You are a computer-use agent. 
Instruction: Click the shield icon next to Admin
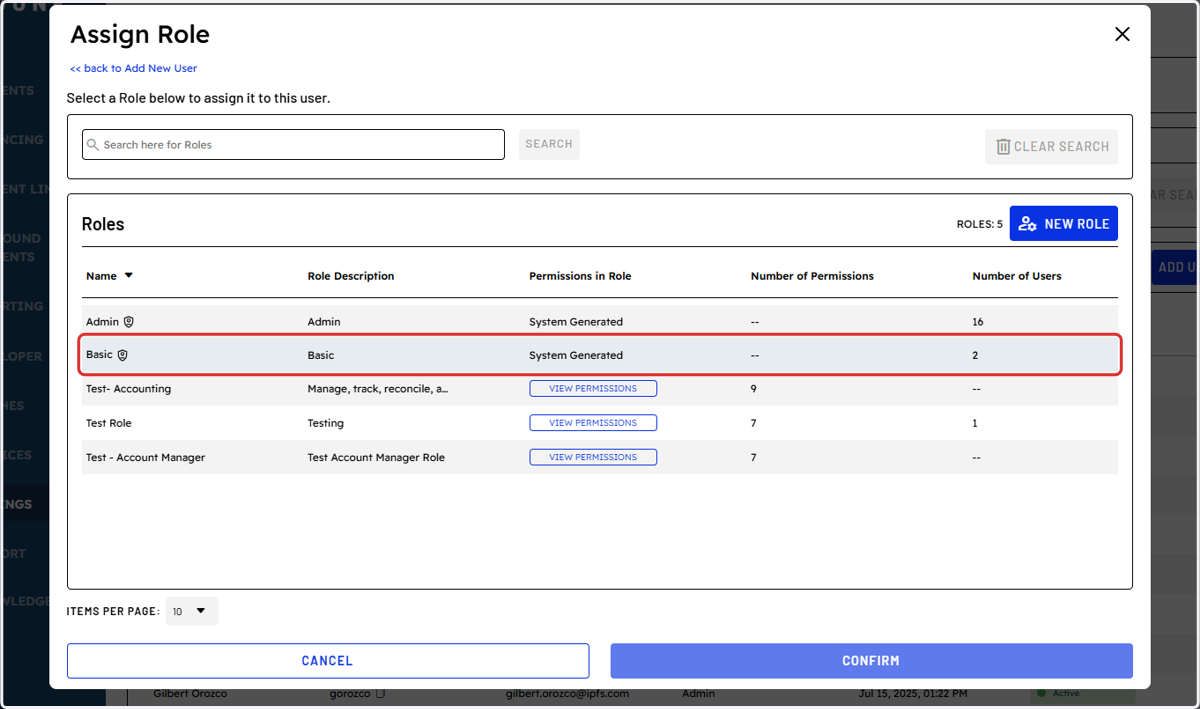click(x=129, y=322)
